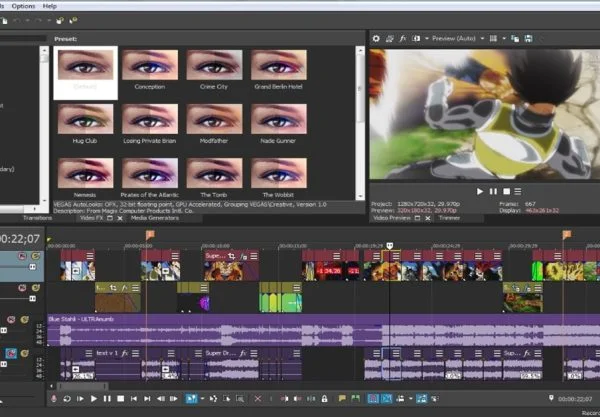The width and height of the screenshot is (600, 417).
Task: Save preview snapshot to file
Action: click(528, 39)
